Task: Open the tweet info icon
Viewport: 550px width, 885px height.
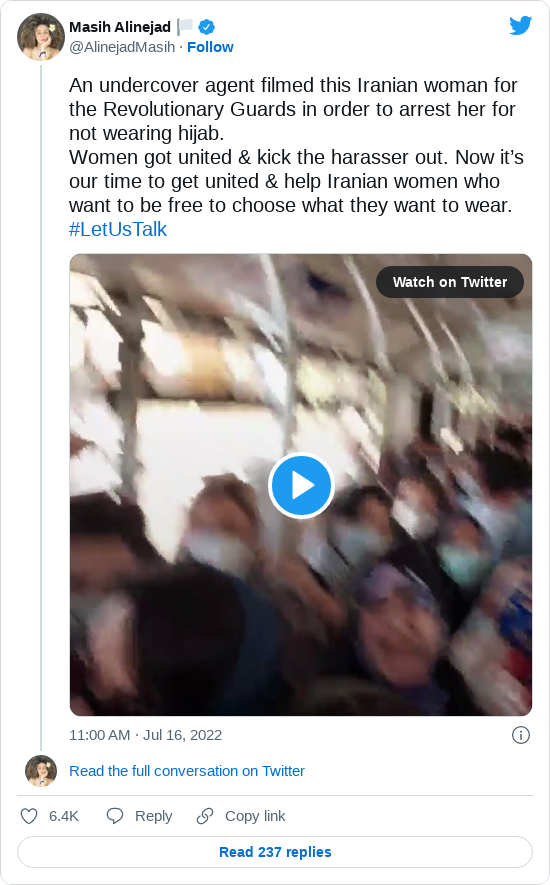Action: [x=520, y=735]
